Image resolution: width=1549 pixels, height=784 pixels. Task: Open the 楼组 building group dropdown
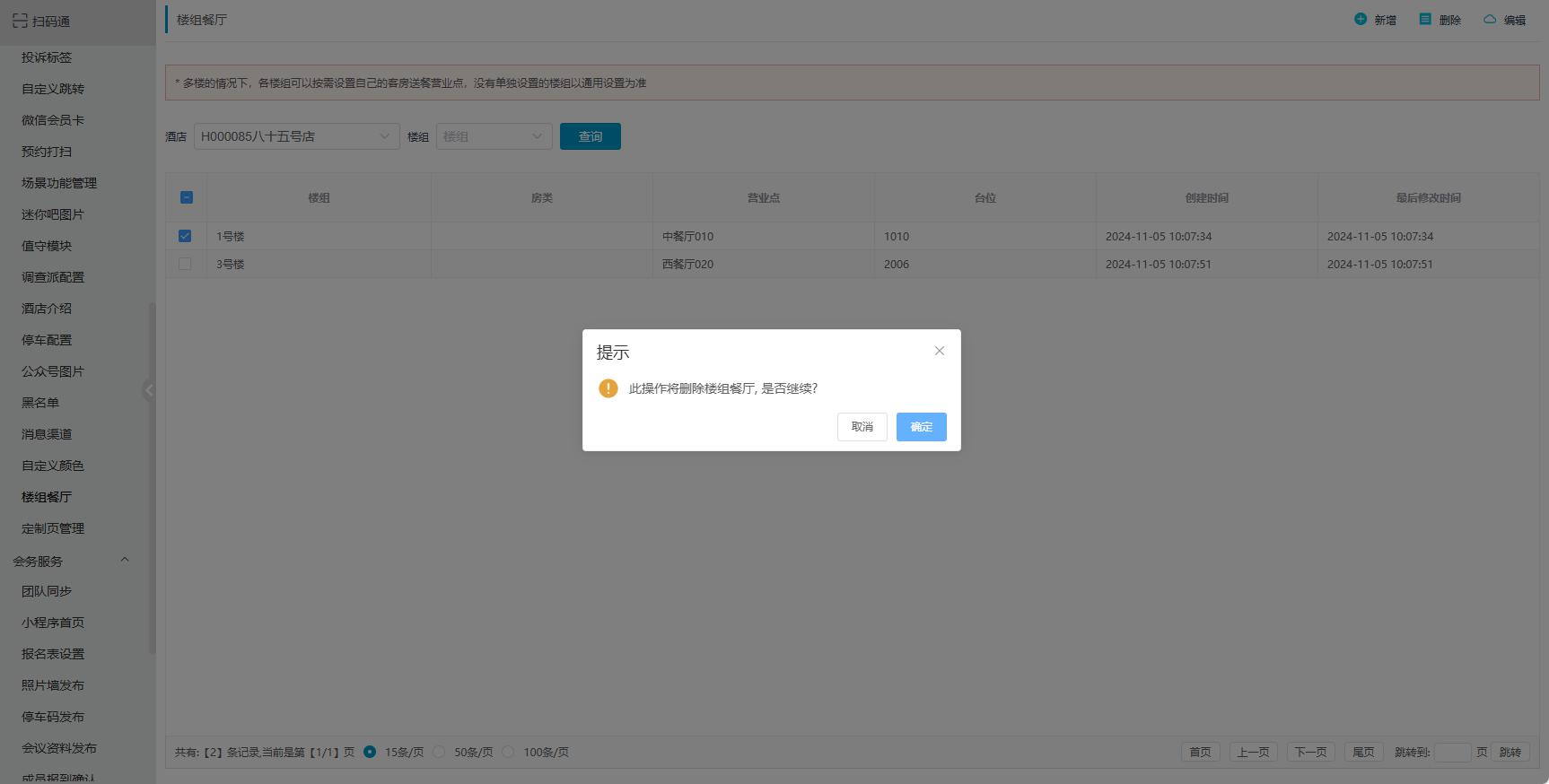click(x=494, y=136)
